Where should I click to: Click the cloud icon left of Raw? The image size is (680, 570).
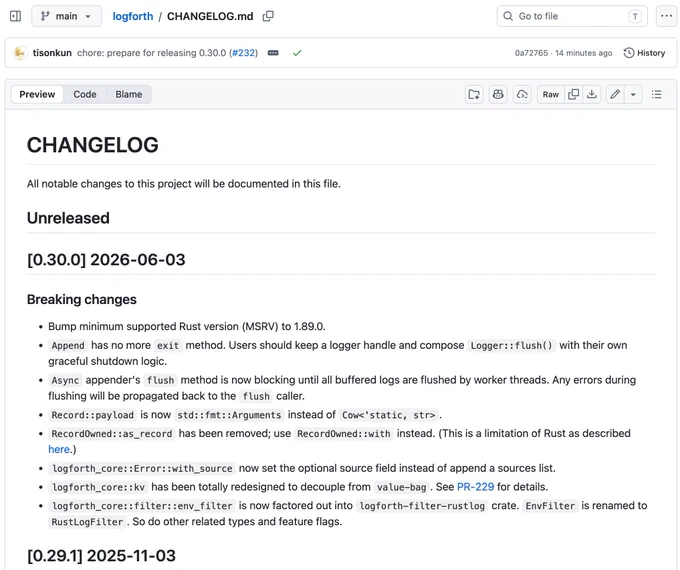(522, 94)
